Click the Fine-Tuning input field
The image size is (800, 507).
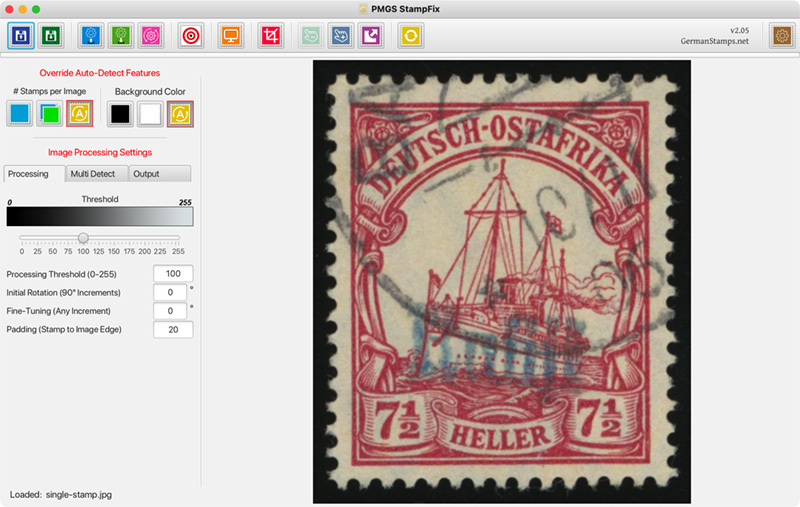pos(170,311)
